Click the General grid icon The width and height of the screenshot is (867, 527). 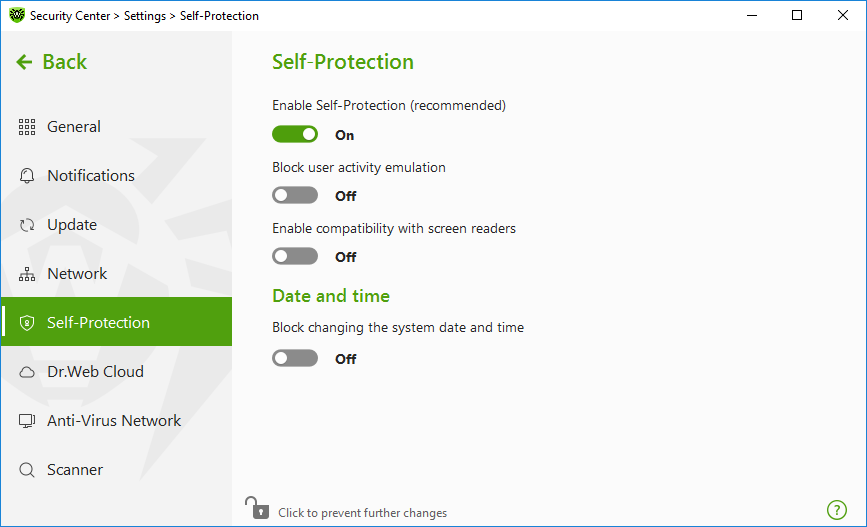tap(27, 127)
